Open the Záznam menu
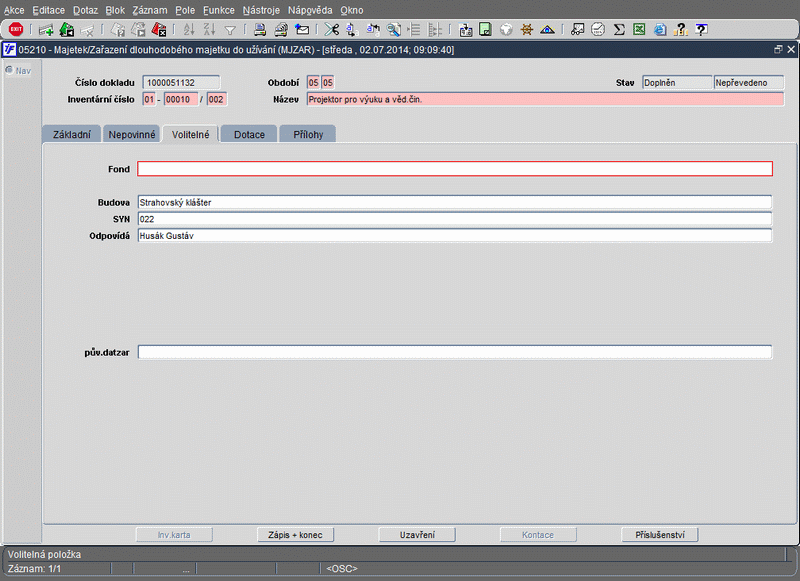Image resolution: width=800 pixels, height=581 pixels. pyautogui.click(x=149, y=10)
